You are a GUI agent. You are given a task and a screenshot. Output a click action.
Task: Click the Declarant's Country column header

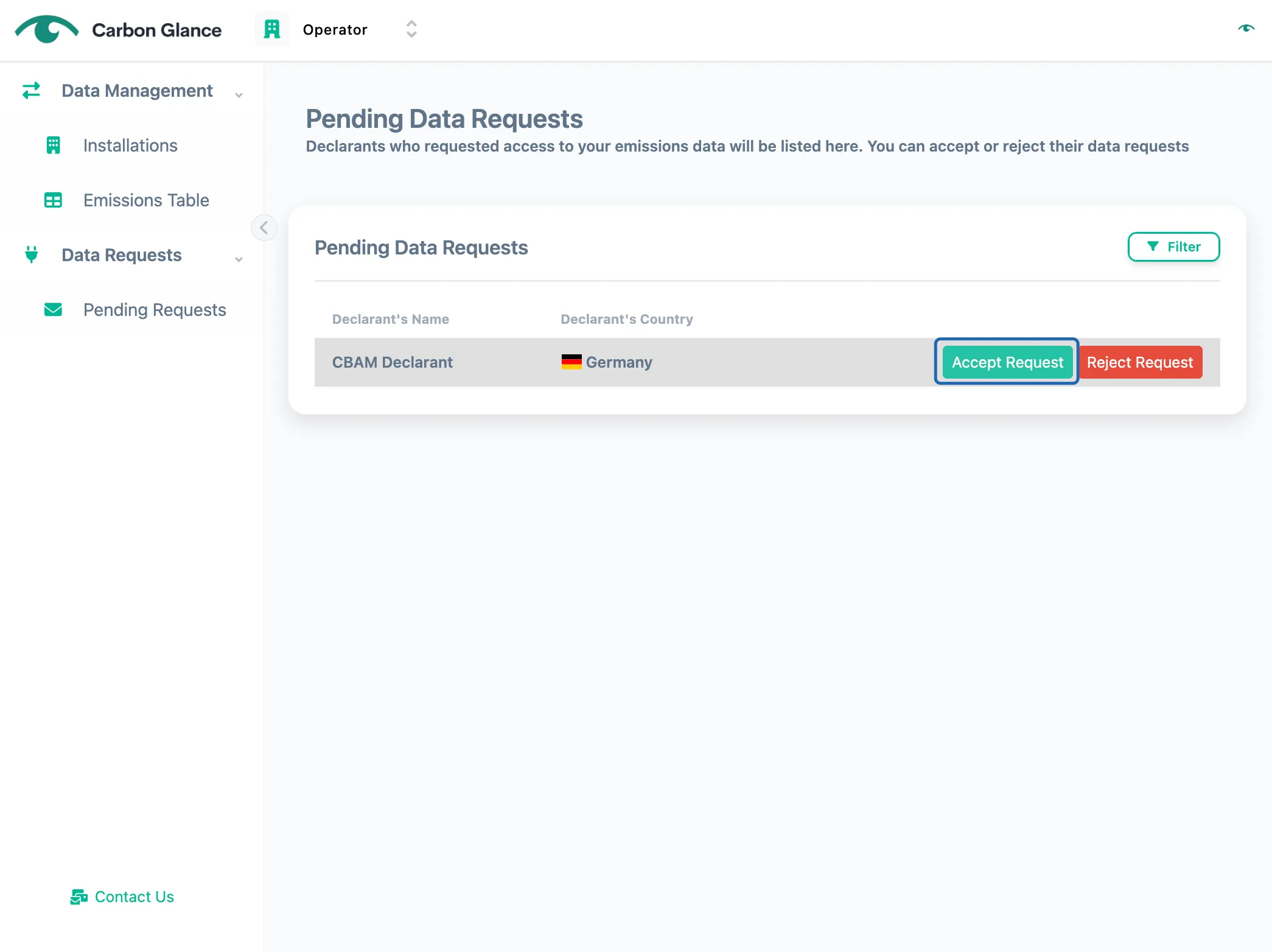[x=627, y=319]
